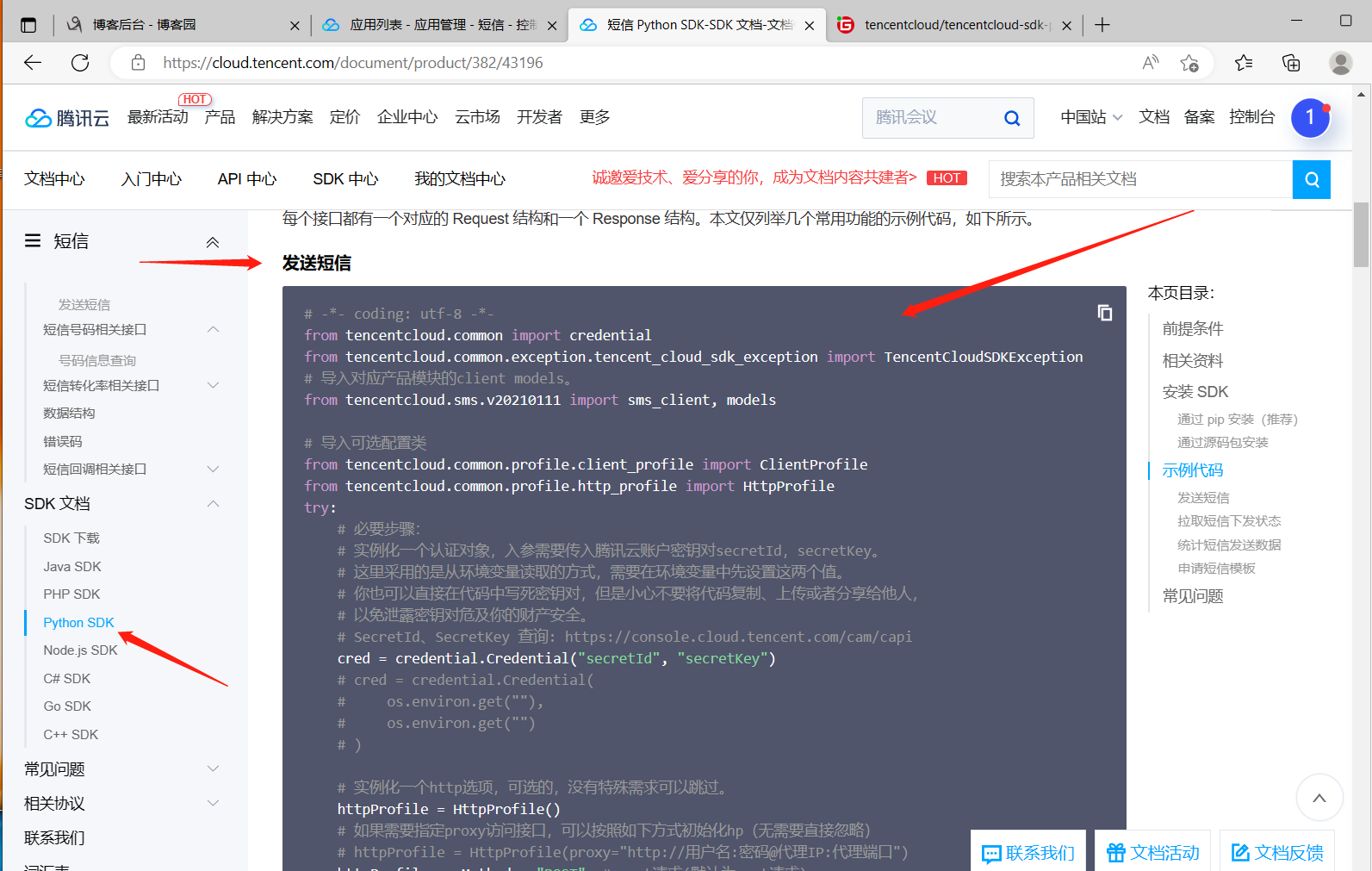1372x871 pixels.
Task: Copy the code block with copy icon
Action: pos(1104,313)
